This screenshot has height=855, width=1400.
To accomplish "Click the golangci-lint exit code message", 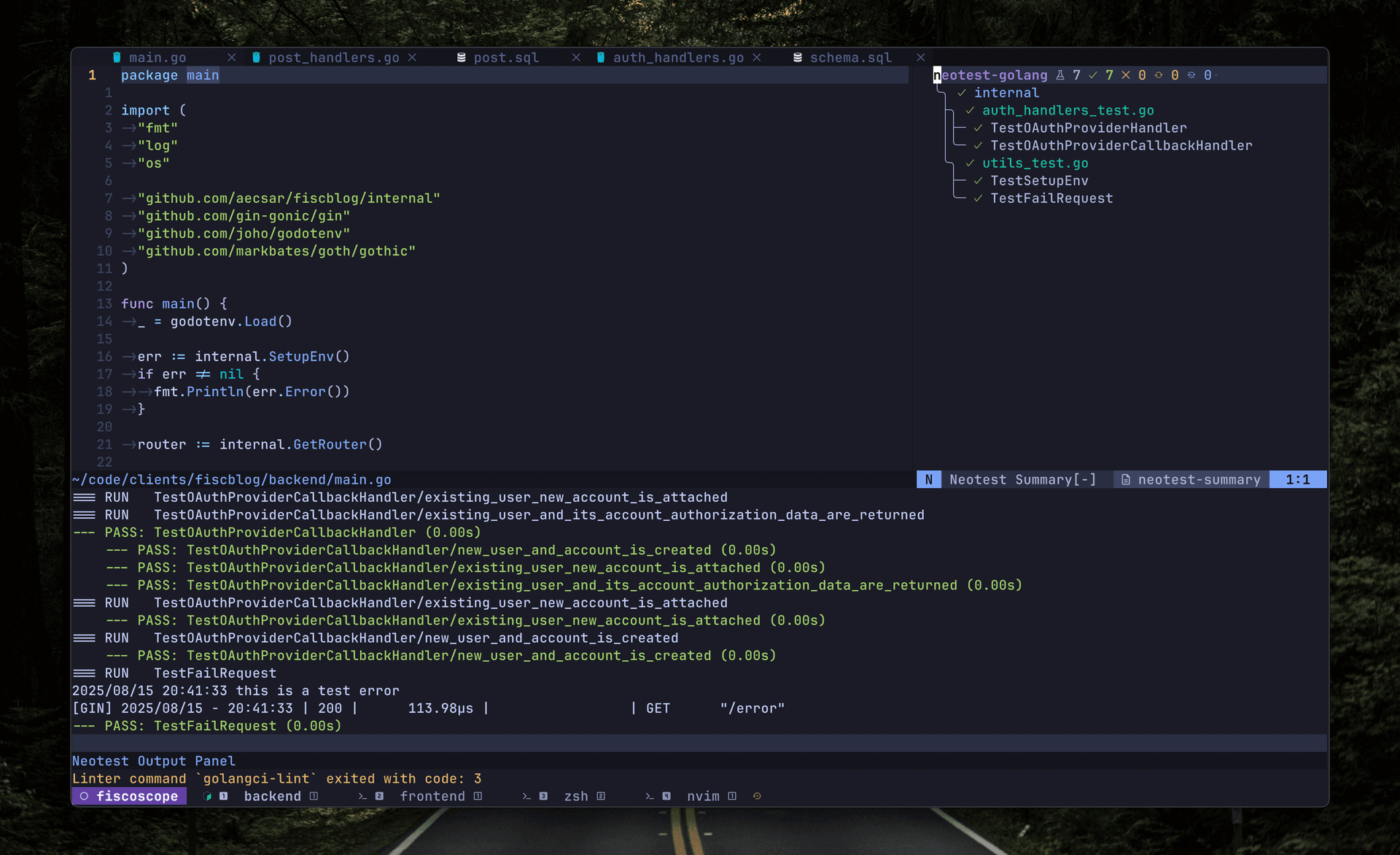I will point(277,778).
